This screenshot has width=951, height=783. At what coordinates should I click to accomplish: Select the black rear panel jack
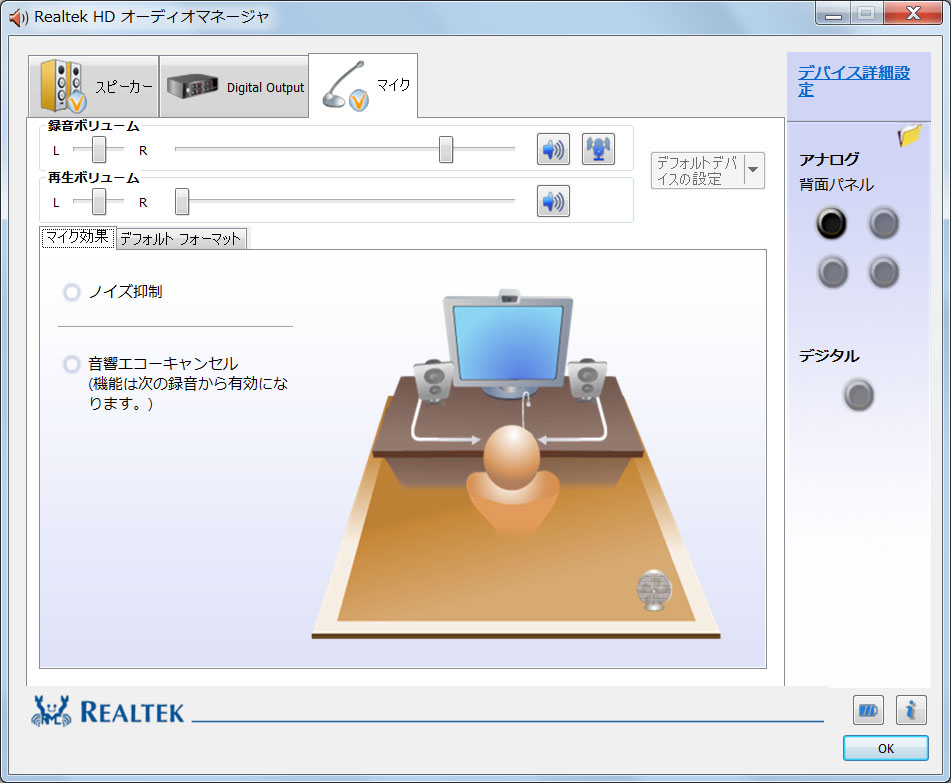click(831, 223)
